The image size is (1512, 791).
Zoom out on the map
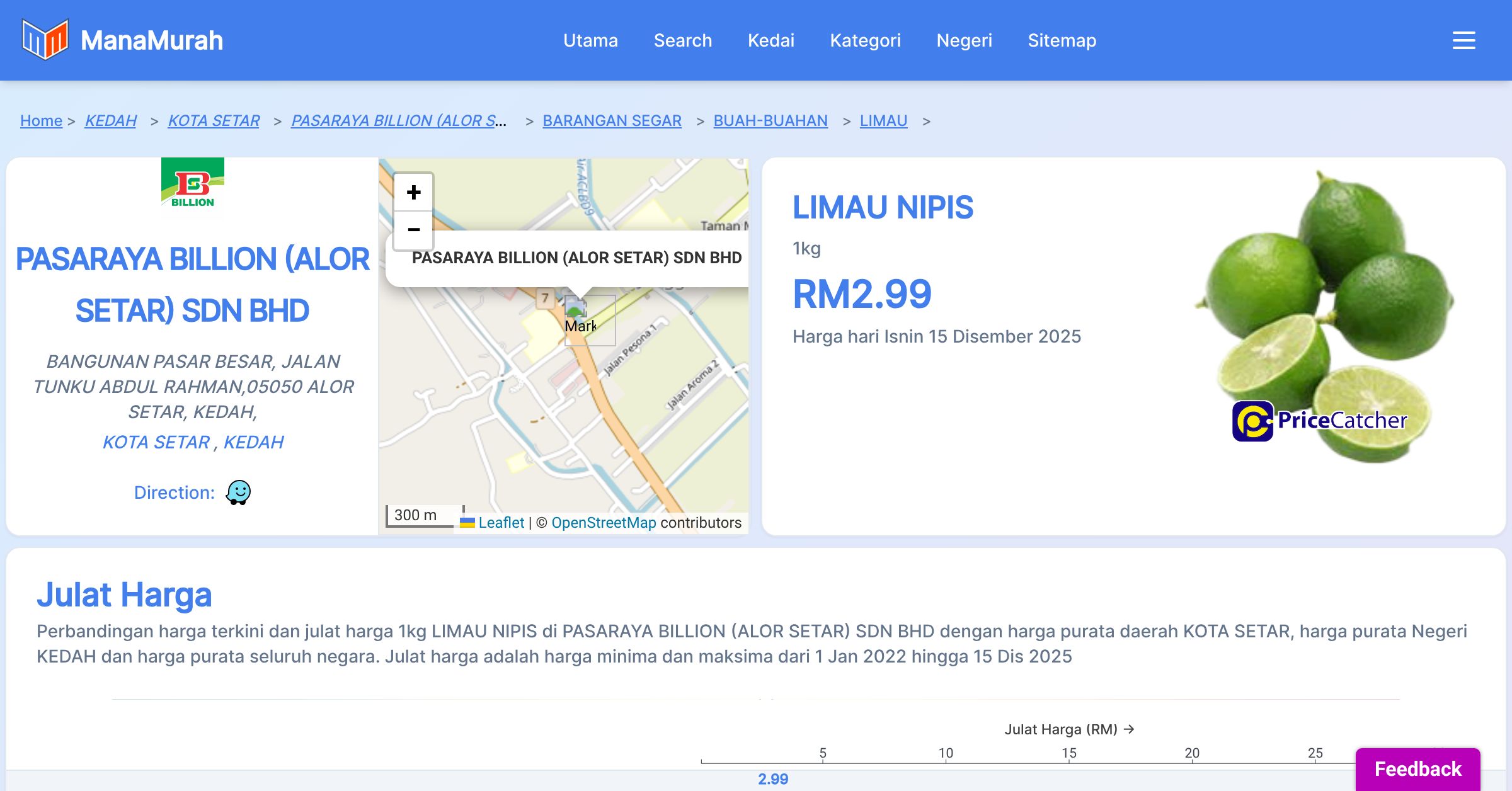tap(413, 230)
